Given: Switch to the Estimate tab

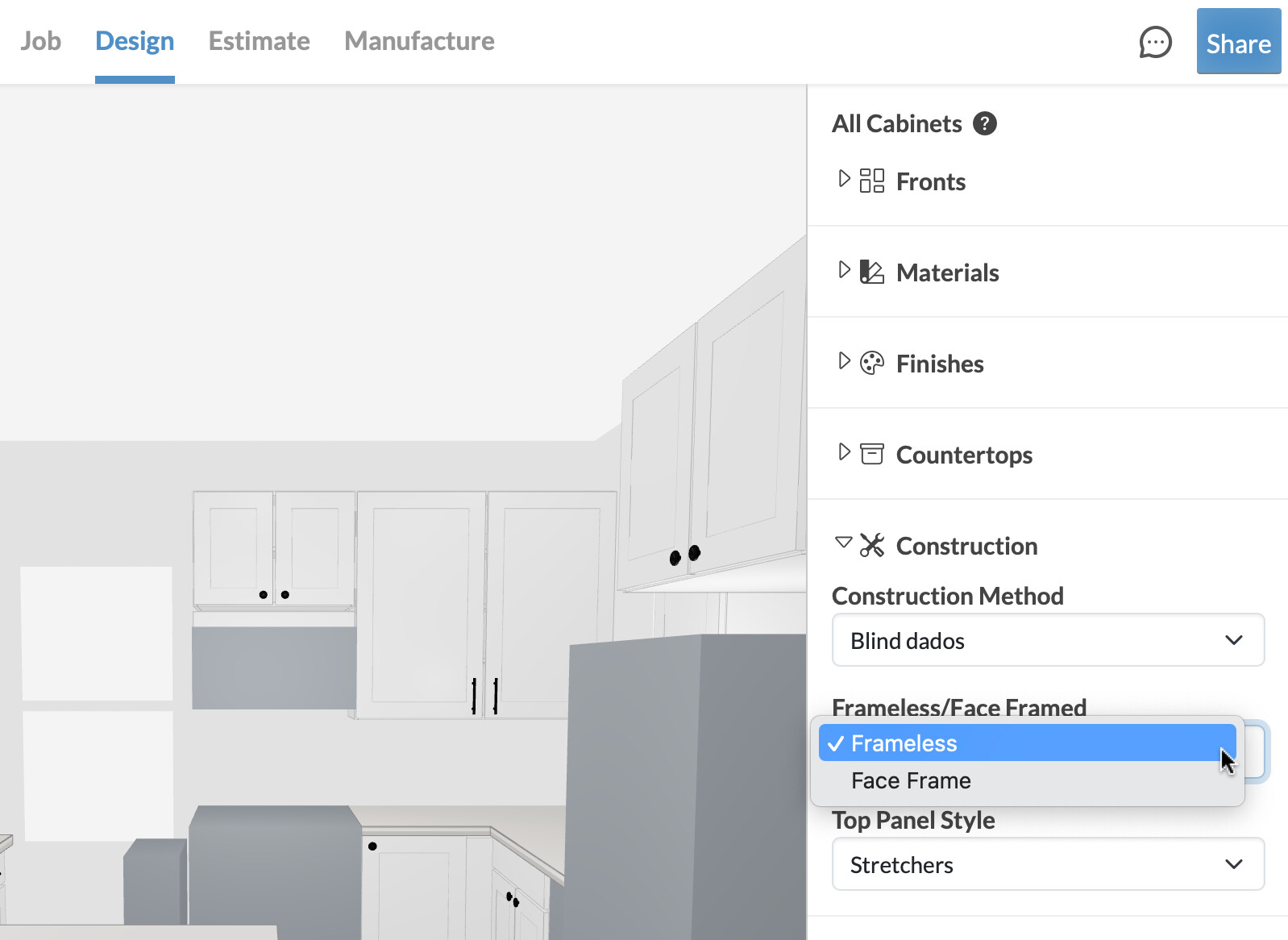Looking at the screenshot, I should (x=259, y=41).
